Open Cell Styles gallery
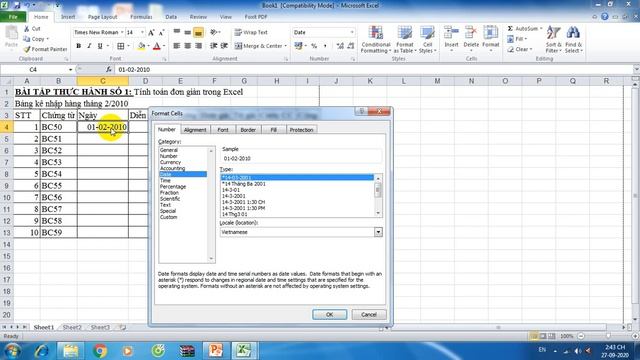The width and height of the screenshot is (640, 360). tap(427, 40)
